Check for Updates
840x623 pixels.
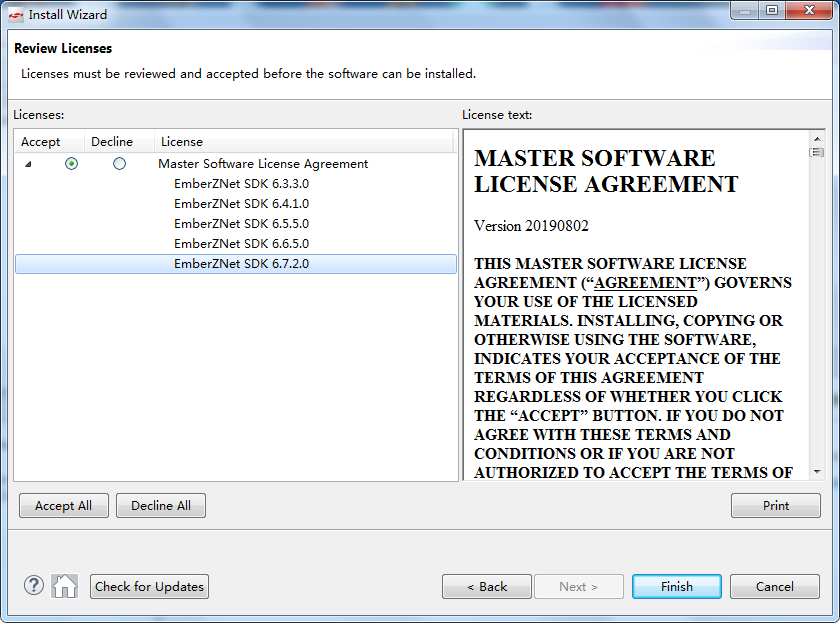[149, 587]
